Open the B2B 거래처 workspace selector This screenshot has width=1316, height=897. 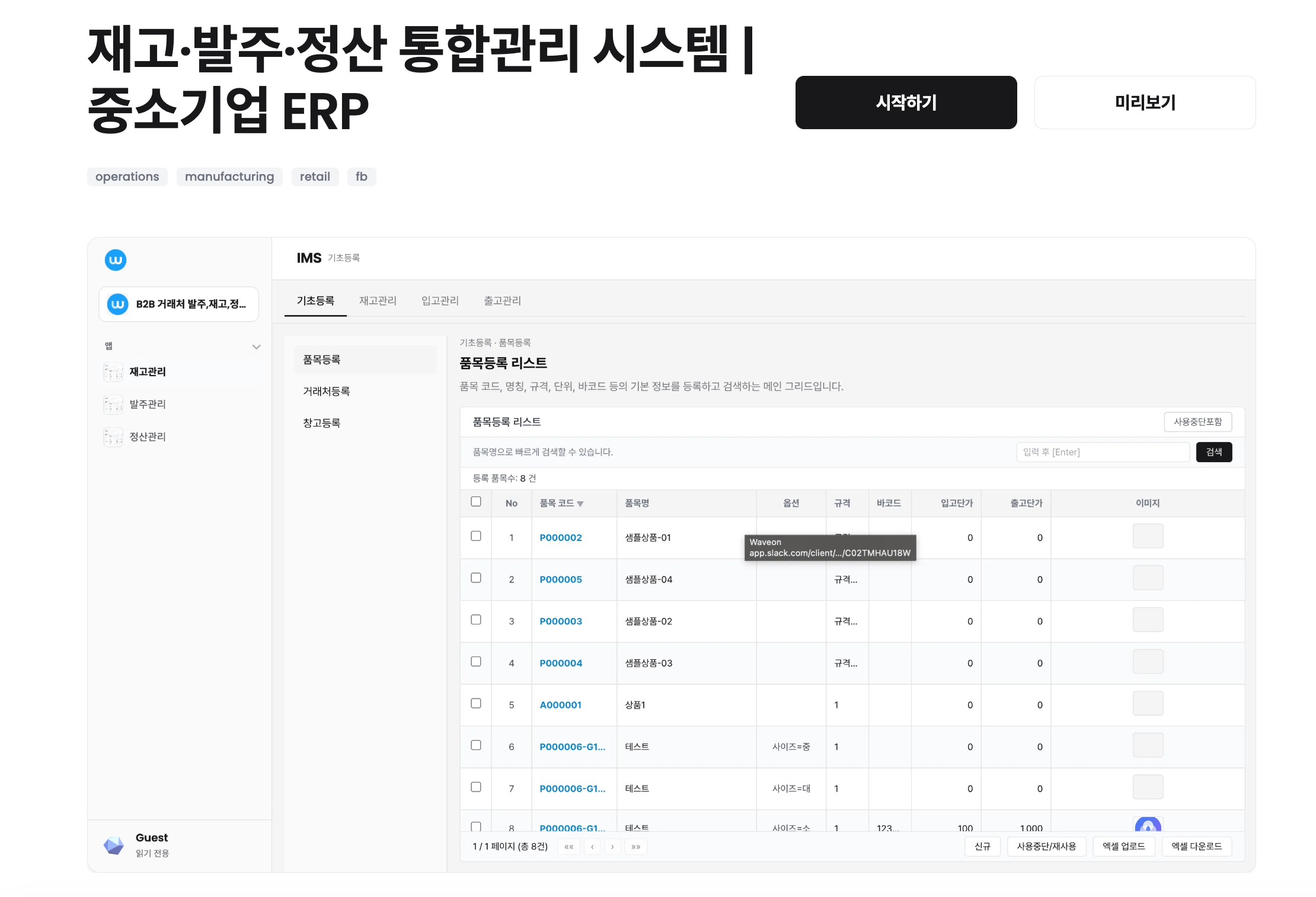179,304
